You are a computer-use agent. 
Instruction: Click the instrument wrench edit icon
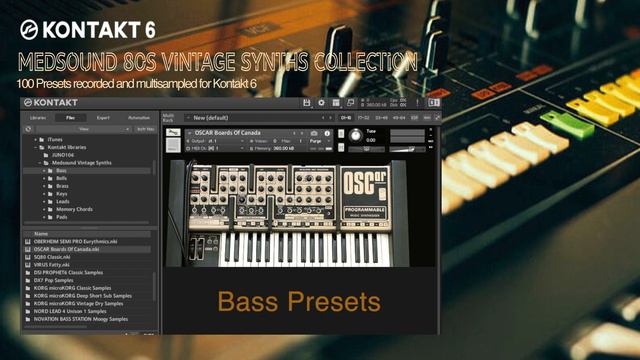173,133
